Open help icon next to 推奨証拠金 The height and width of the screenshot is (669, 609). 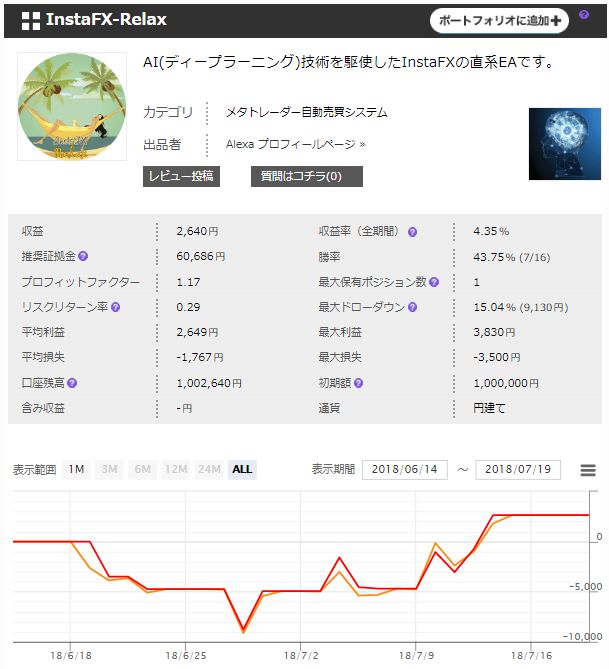pos(83,256)
